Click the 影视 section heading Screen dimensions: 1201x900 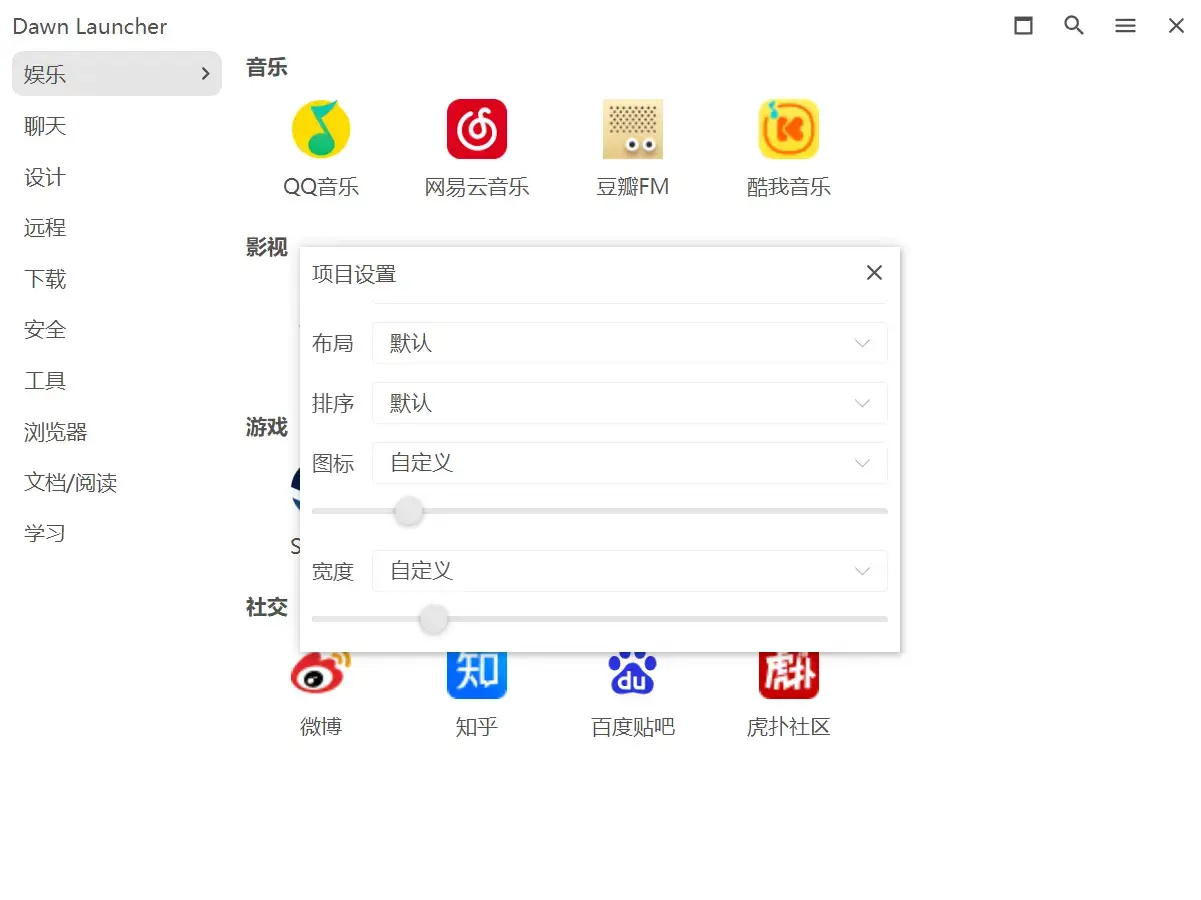pyautogui.click(x=267, y=248)
